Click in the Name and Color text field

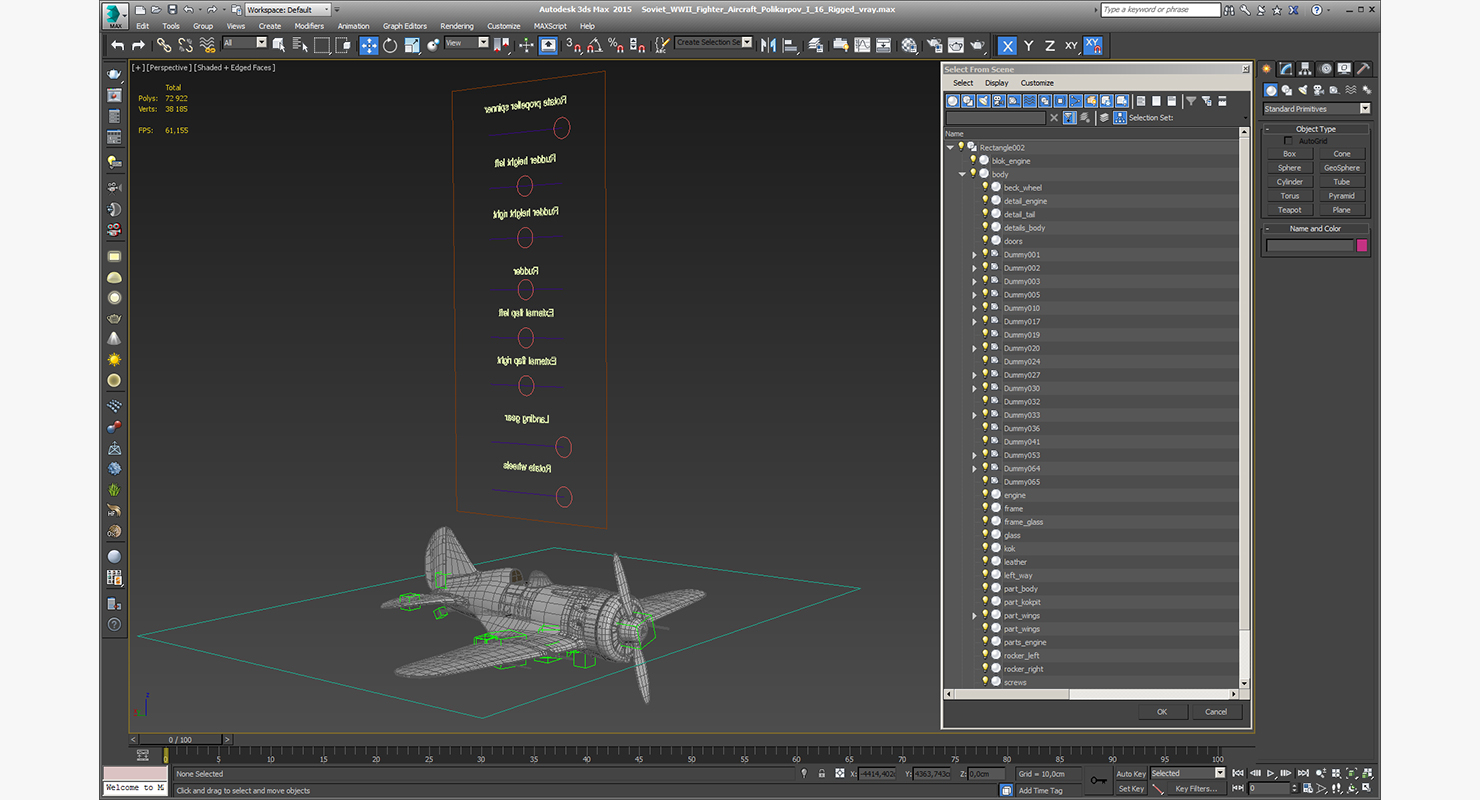point(1309,246)
